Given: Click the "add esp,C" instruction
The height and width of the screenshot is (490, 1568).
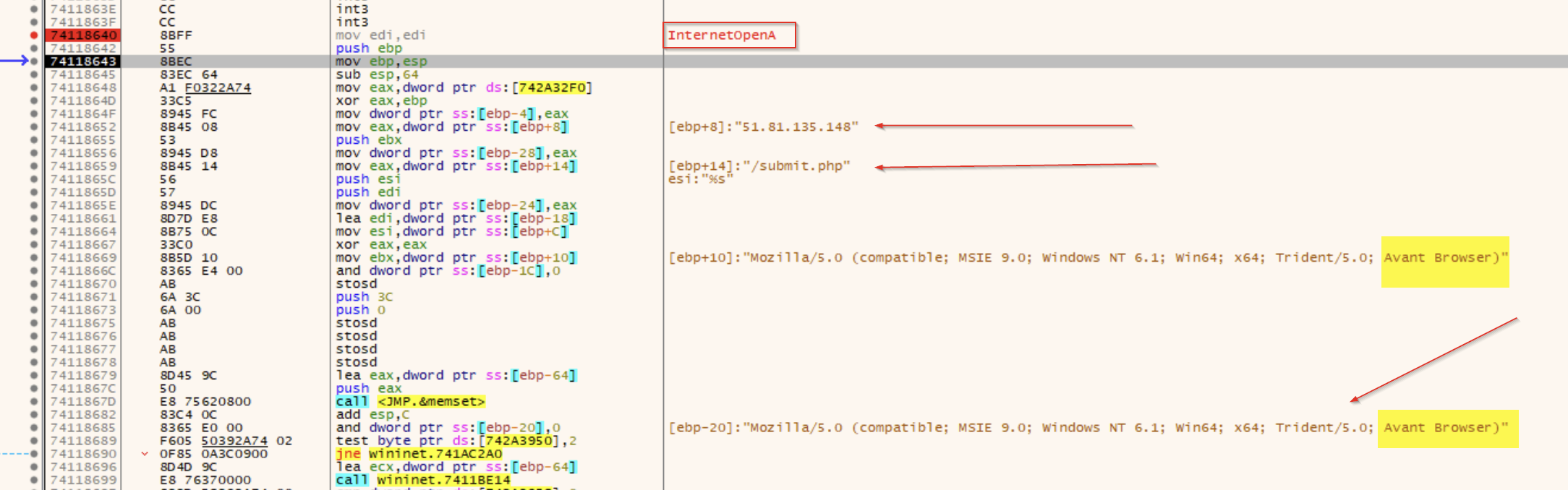Looking at the screenshot, I should coord(372,414).
